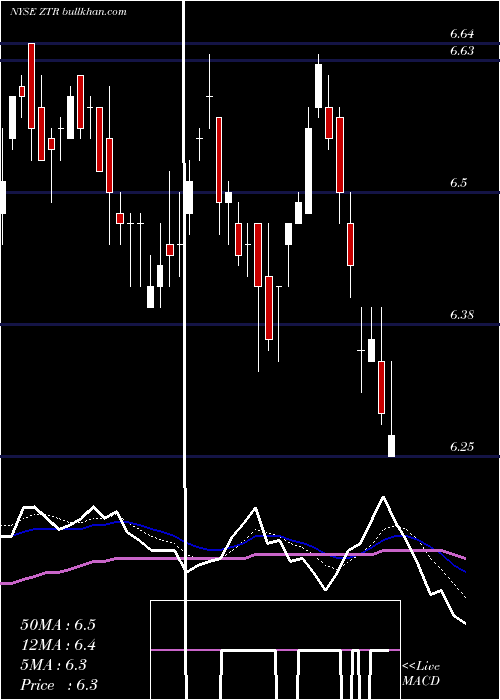Click the 6.5 price level label

tap(458, 183)
